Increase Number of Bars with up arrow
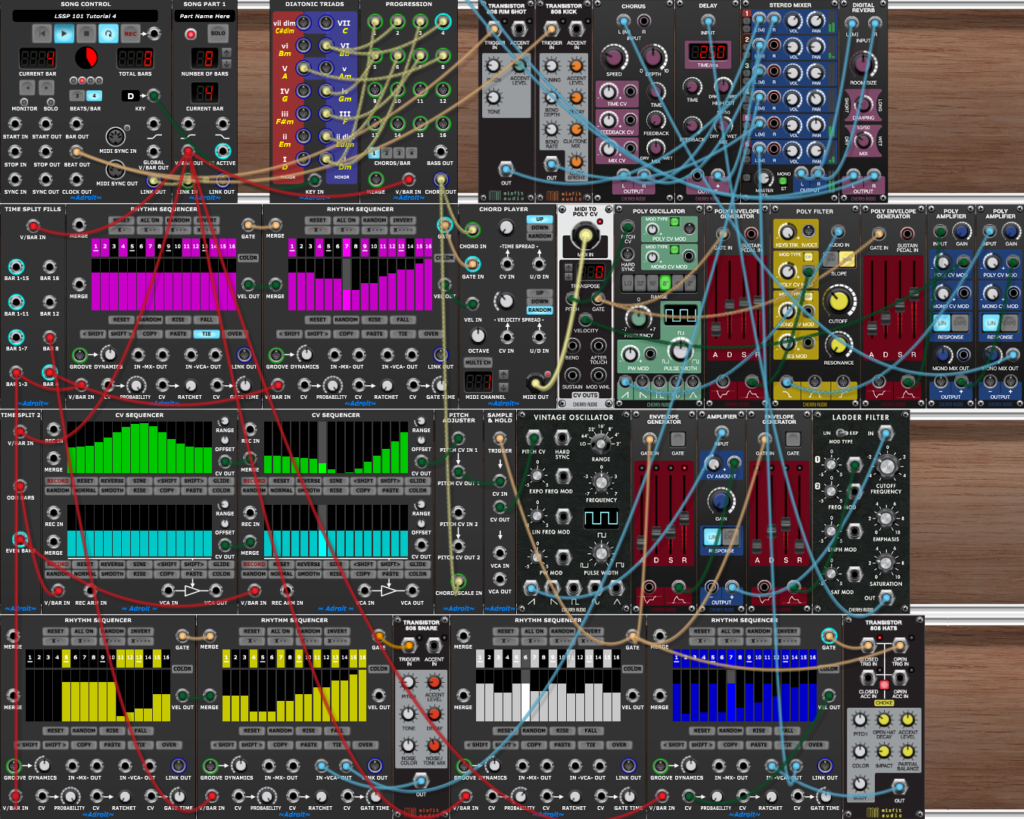The height and width of the screenshot is (819, 1024). (x=226, y=53)
